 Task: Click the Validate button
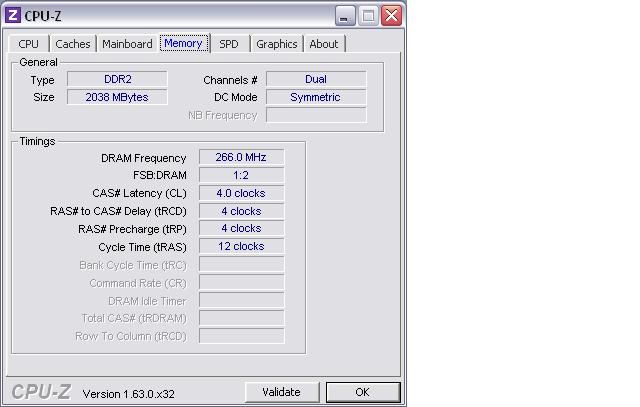coord(282,392)
